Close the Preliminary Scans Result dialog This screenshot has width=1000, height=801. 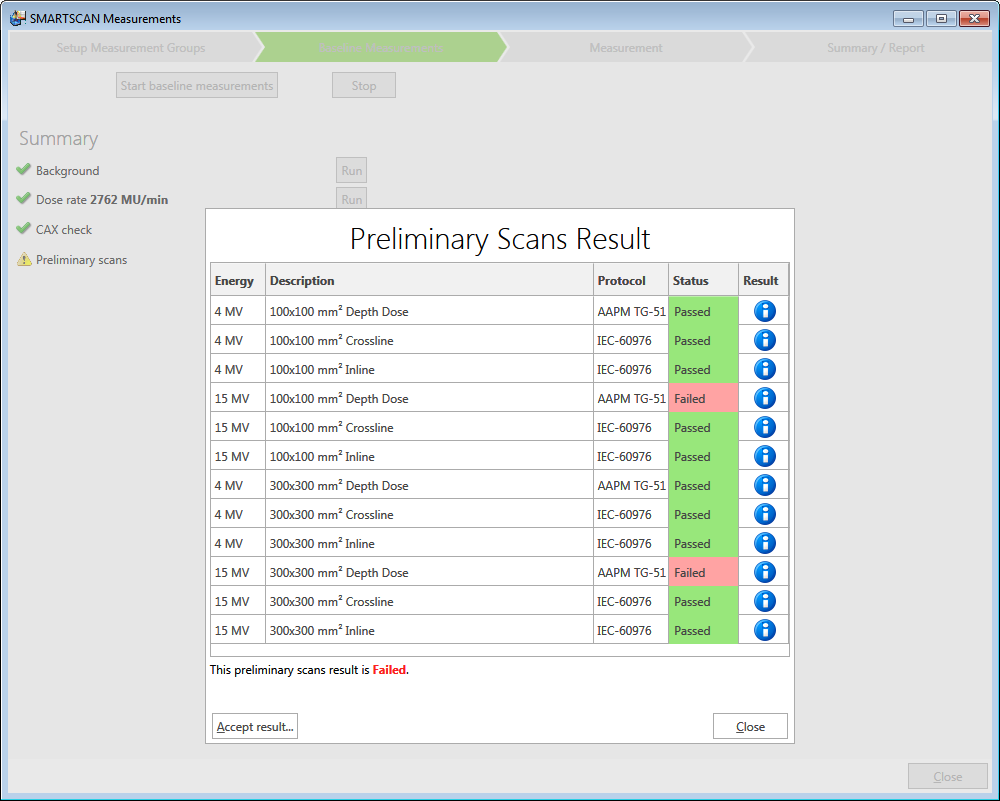[x=750, y=726]
